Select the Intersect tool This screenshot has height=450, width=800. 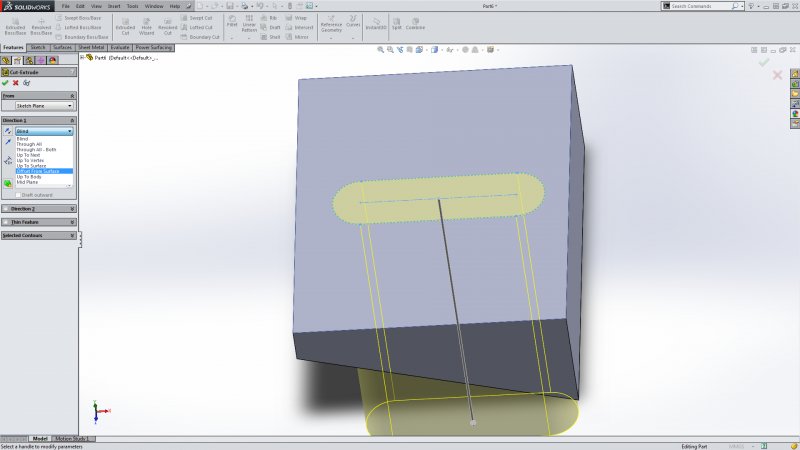pos(299,27)
